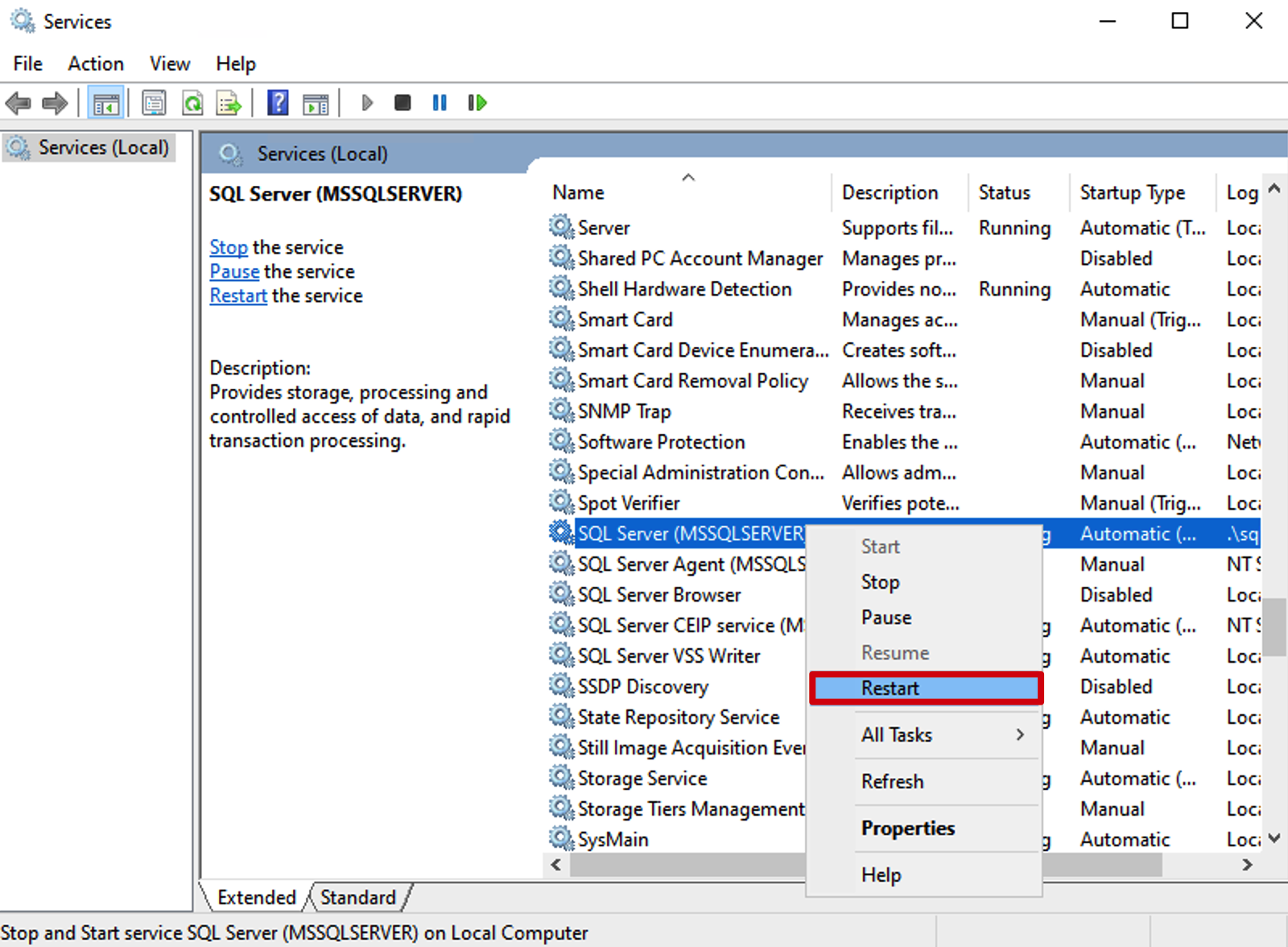1288x947 pixels.
Task: Choose Refresh in the context menu
Action: 925,782
